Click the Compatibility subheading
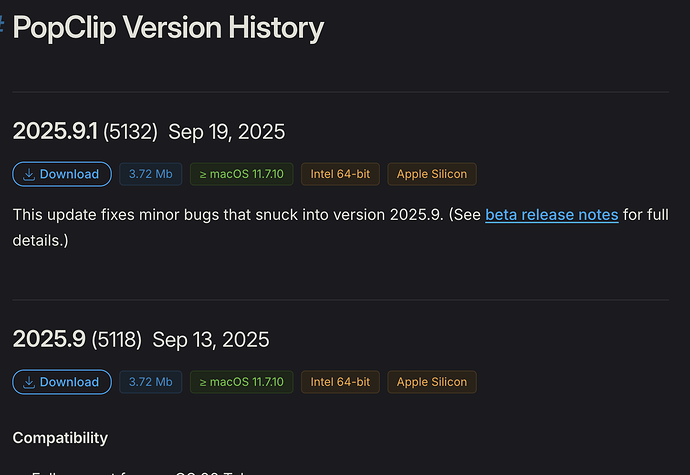The height and width of the screenshot is (475, 690). (60, 438)
